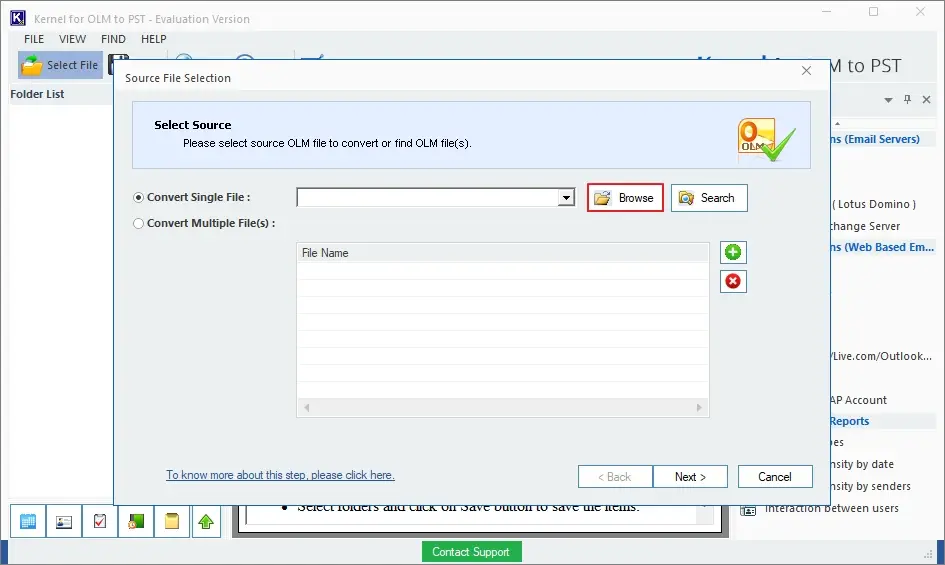
Task: Select the Live.com/Outlook... entry
Action: click(882, 356)
